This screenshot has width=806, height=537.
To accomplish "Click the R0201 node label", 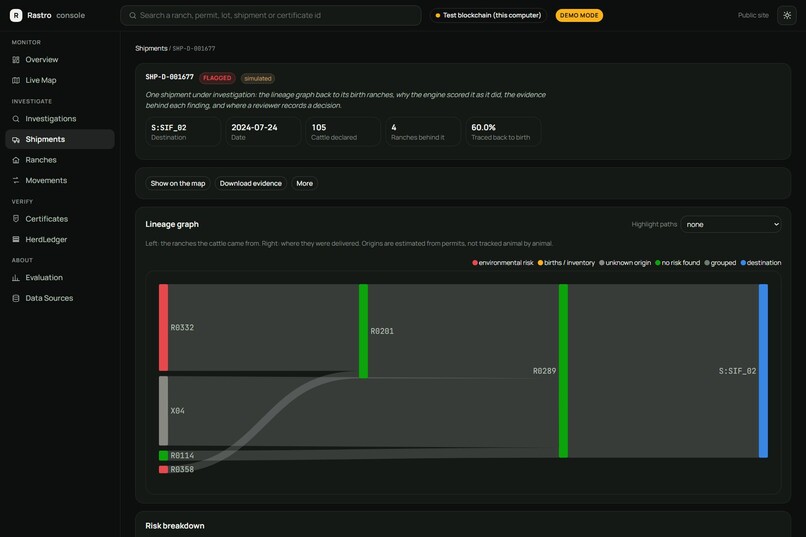I will [x=382, y=331].
